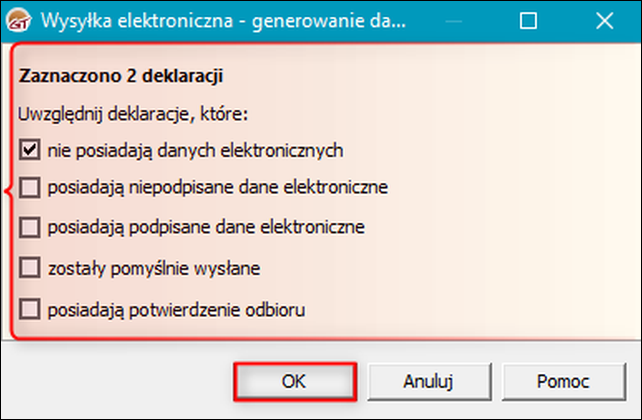
Task: Close the dialog with the X icon
Action: click(x=604, y=20)
